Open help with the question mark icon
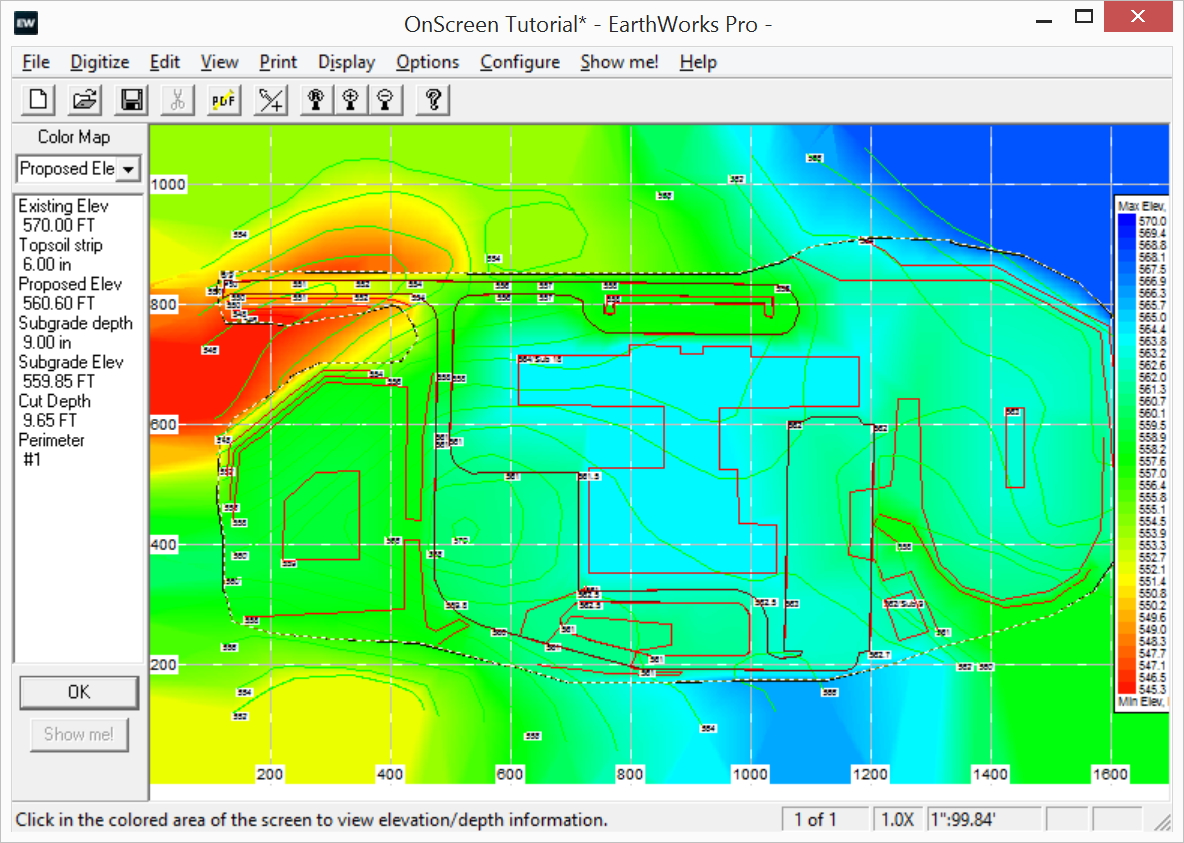Viewport: 1184px width, 843px height. click(433, 100)
